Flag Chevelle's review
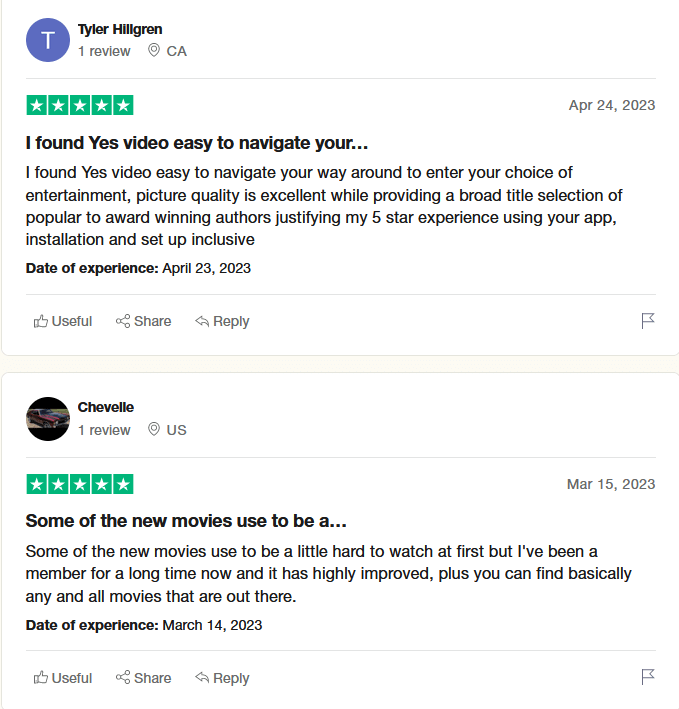Screen dimensions: 679x709 point(648,677)
